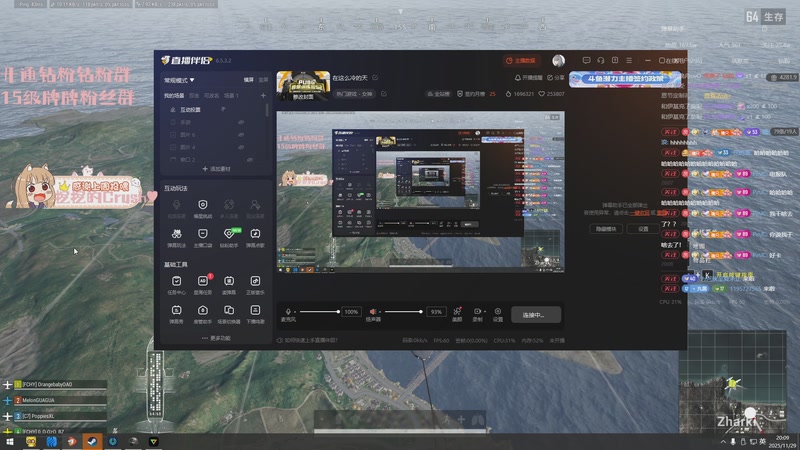This screenshot has height=450, width=800.
Task: Open 如何快速上手直播伴侣 help link
Action: pos(307,340)
